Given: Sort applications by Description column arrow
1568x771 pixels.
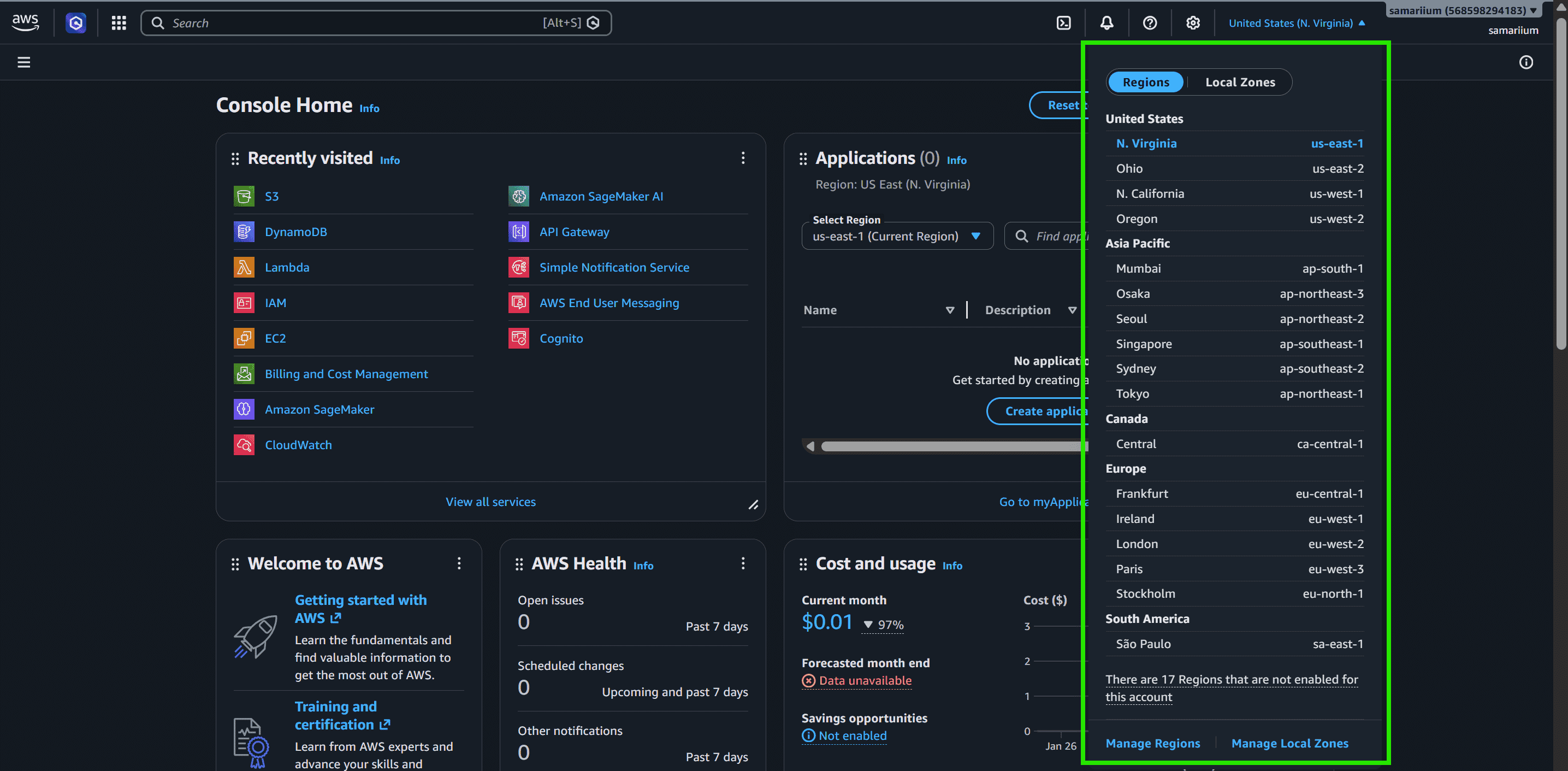Looking at the screenshot, I should coord(1072,310).
